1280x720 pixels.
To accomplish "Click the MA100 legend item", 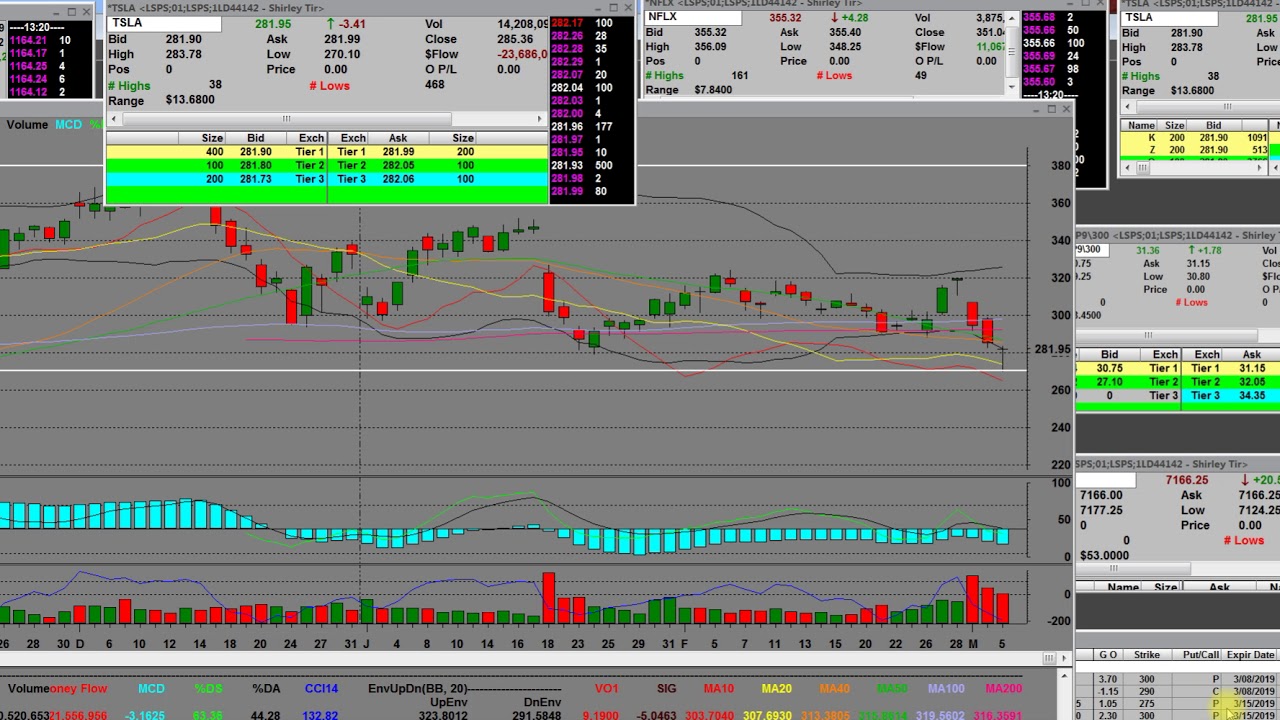I will pyautogui.click(x=946, y=688).
